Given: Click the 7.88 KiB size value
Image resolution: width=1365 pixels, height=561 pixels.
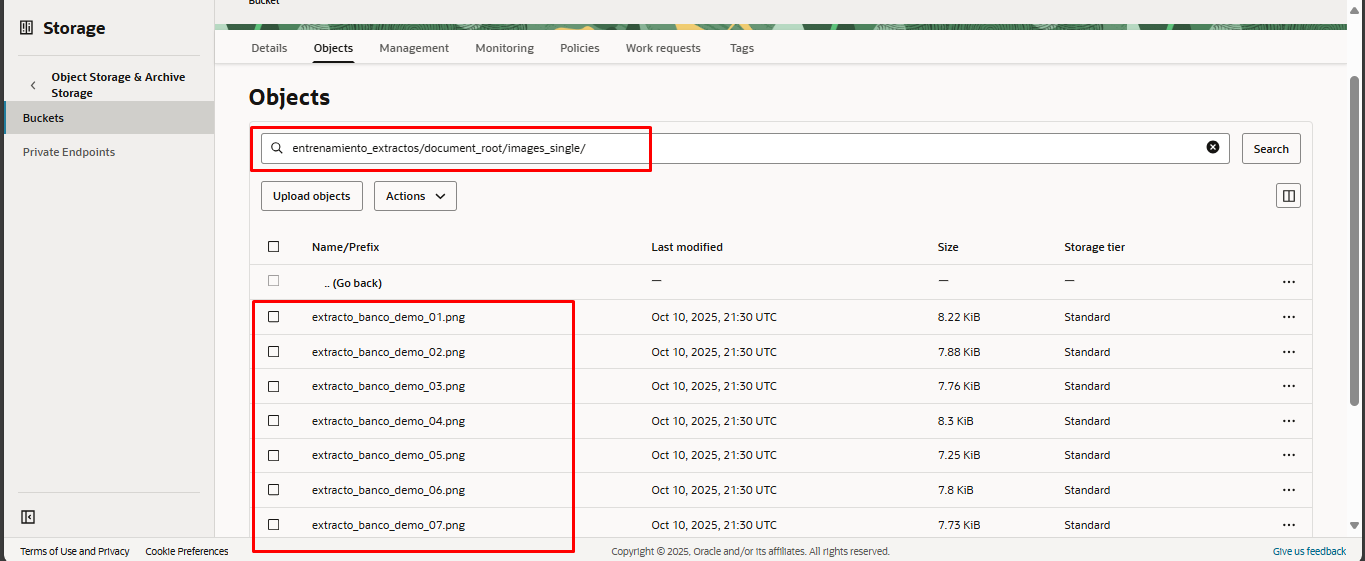Looking at the screenshot, I should pyautogui.click(x=959, y=352).
